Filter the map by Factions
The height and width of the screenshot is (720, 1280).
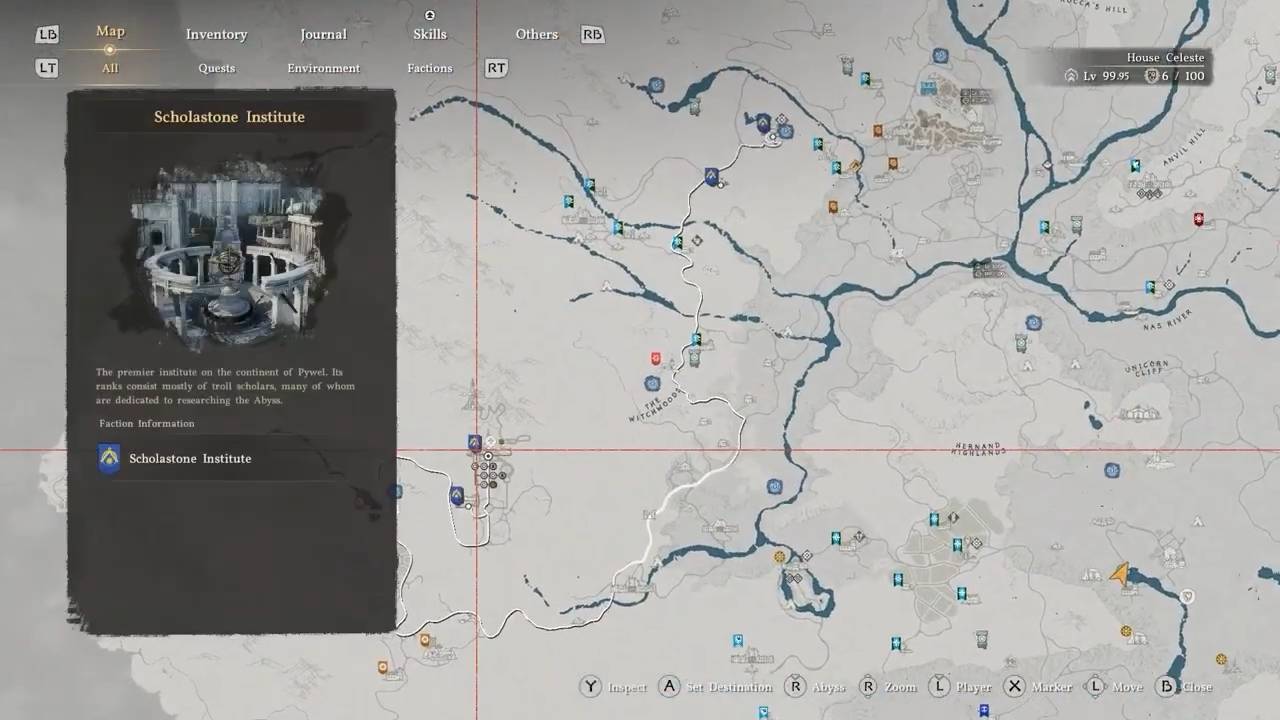(x=430, y=68)
